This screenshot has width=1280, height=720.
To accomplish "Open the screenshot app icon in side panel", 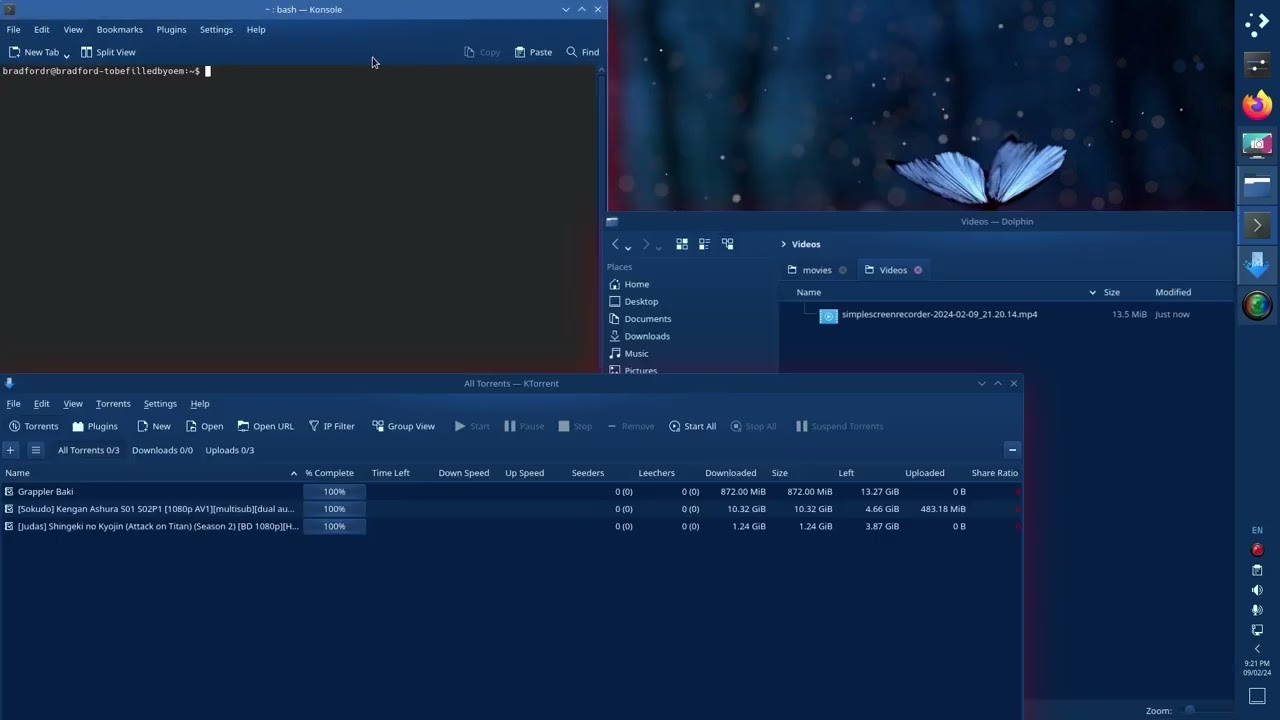I will 1257,145.
